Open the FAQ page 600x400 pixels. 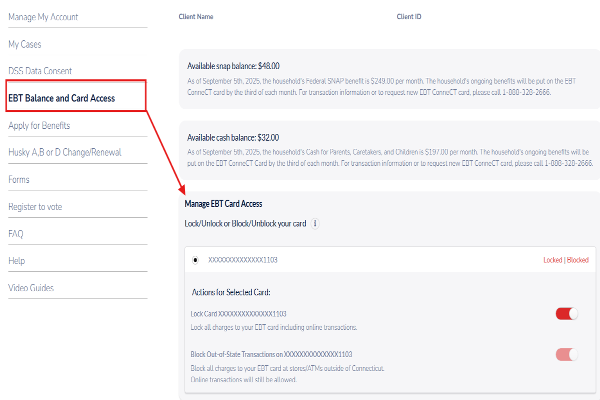(16, 234)
